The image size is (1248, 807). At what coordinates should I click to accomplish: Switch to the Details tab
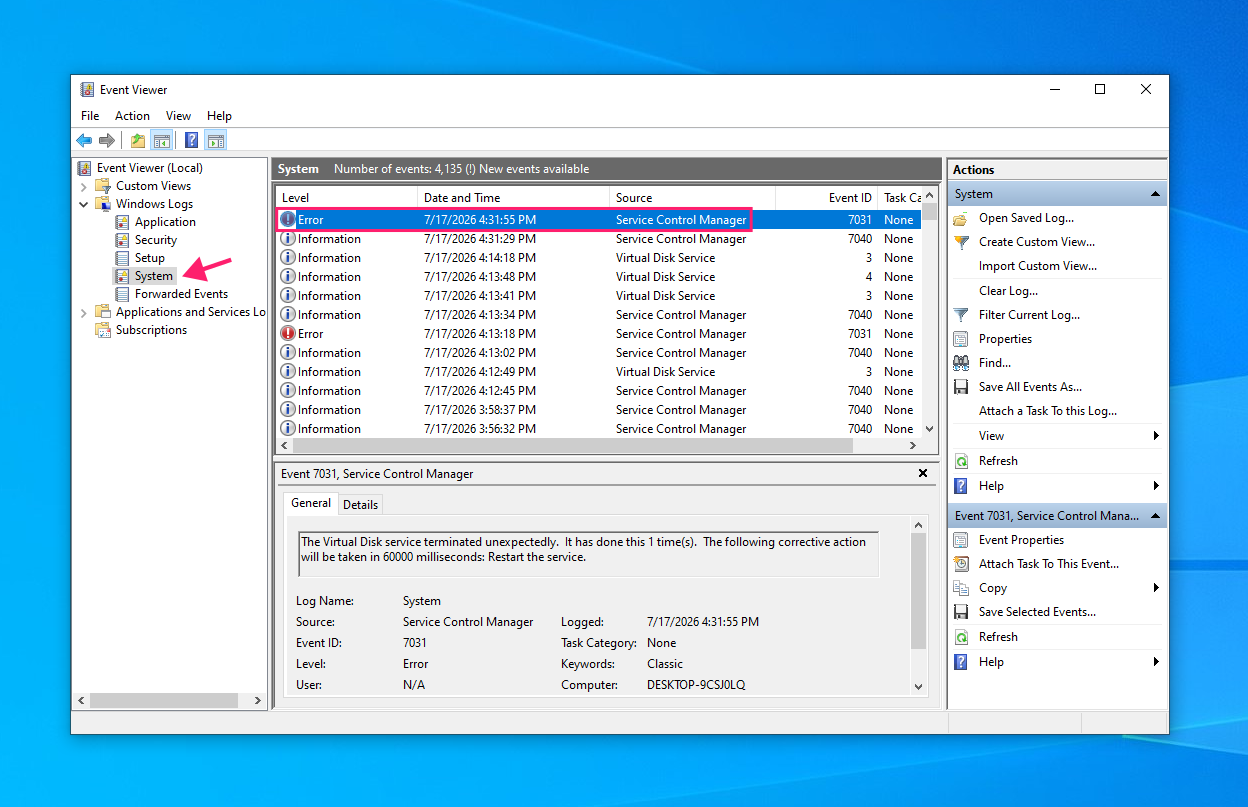coord(361,505)
